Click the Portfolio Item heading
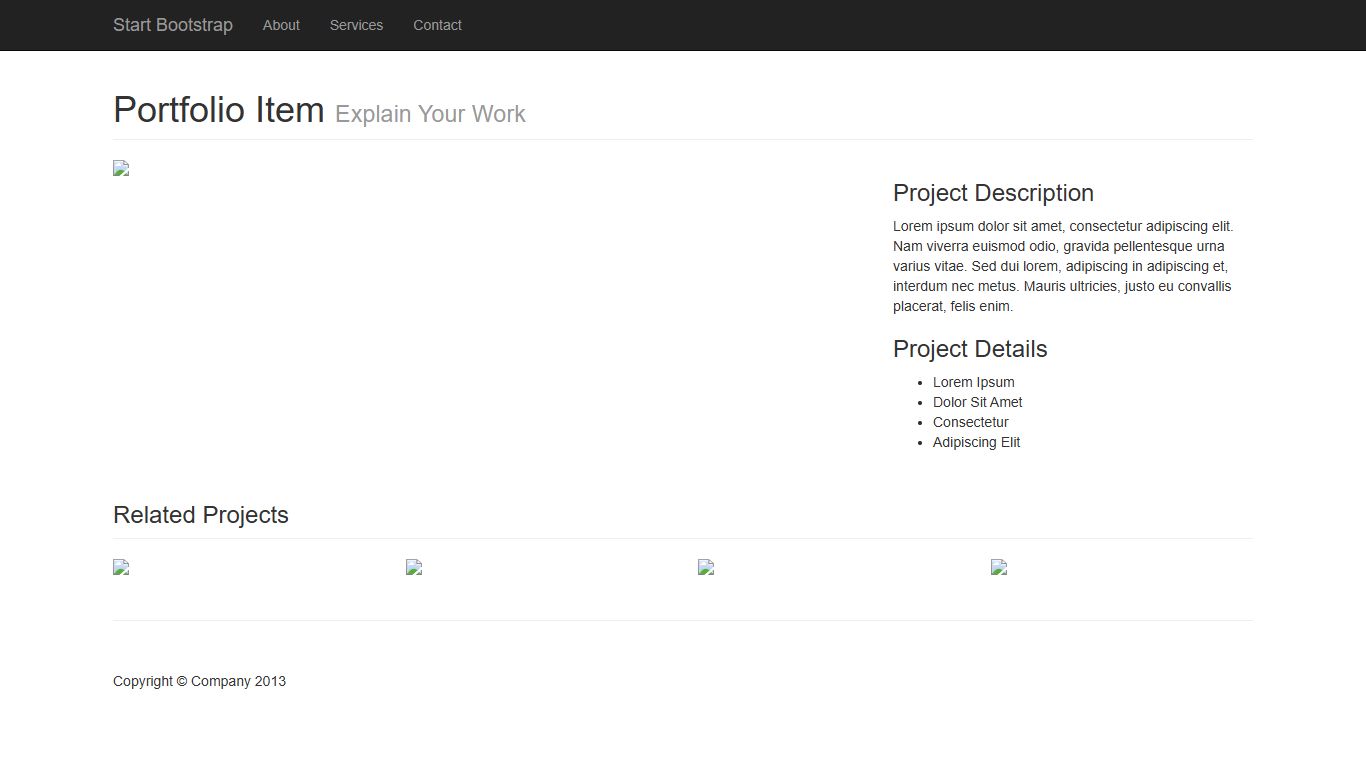This screenshot has width=1366, height=768. pos(218,110)
